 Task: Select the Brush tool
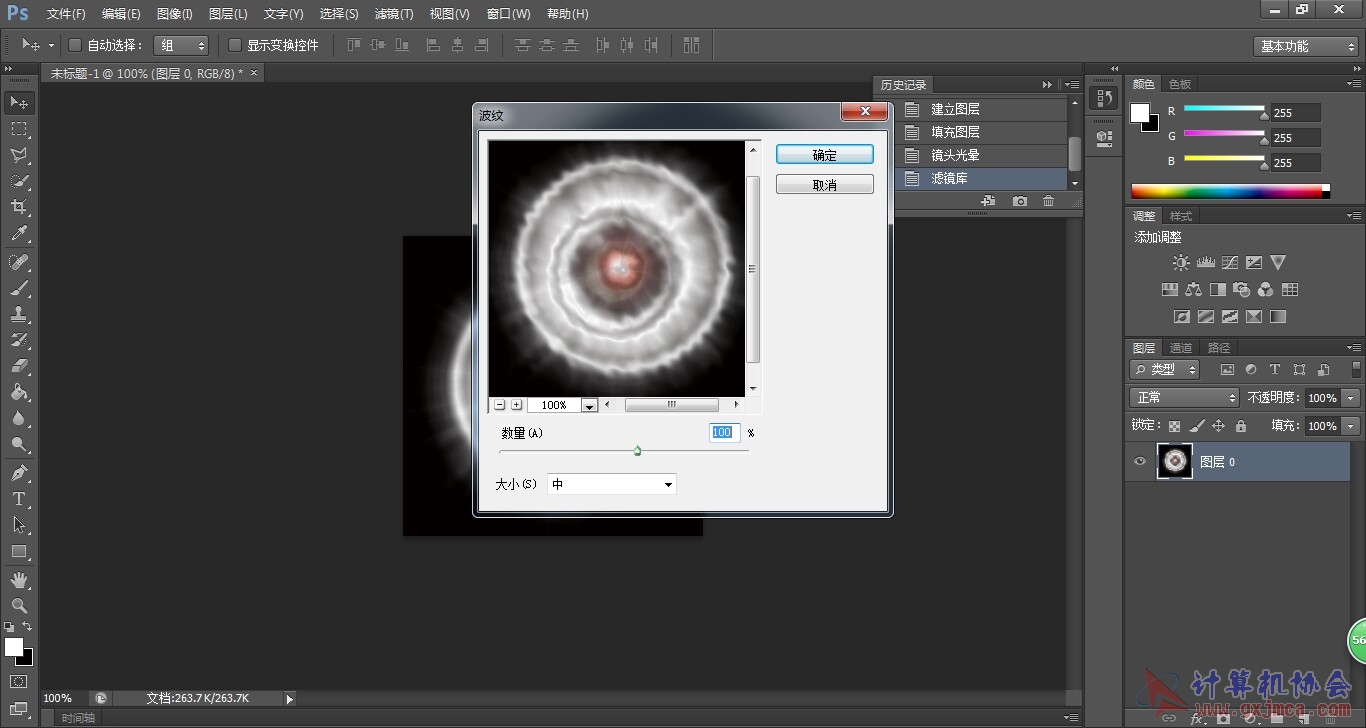click(19, 288)
